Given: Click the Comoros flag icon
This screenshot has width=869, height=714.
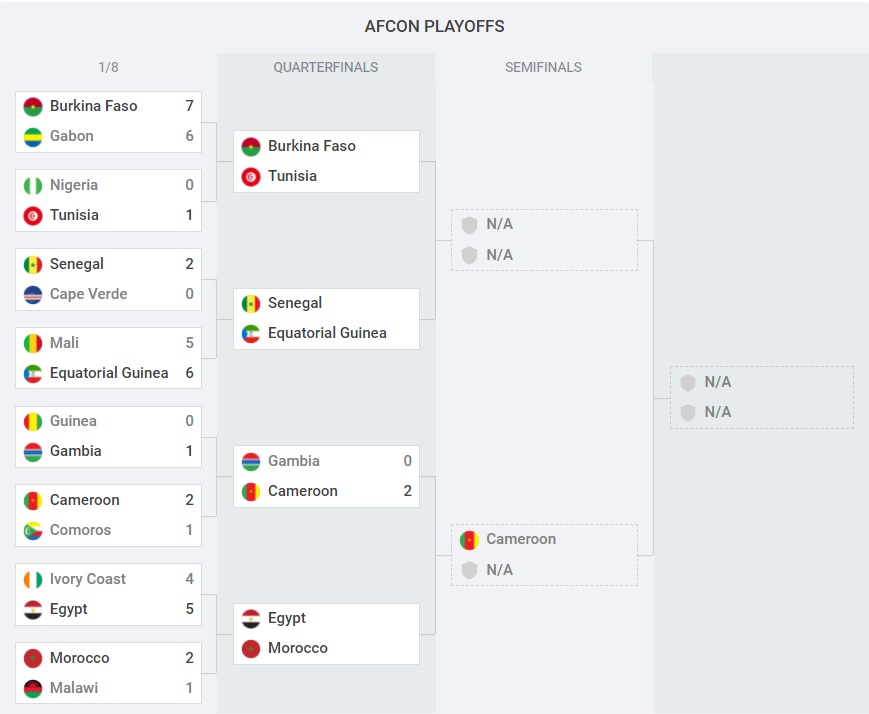Looking at the screenshot, I should (33, 531).
